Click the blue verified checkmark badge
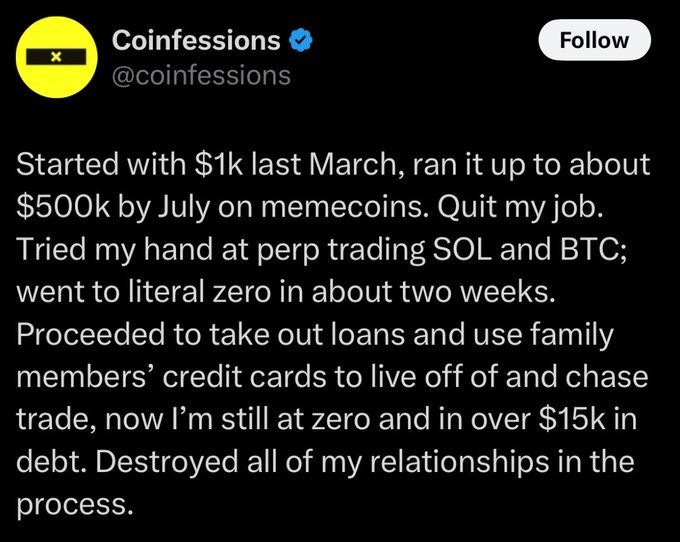This screenshot has height=542, width=680. pos(301,41)
